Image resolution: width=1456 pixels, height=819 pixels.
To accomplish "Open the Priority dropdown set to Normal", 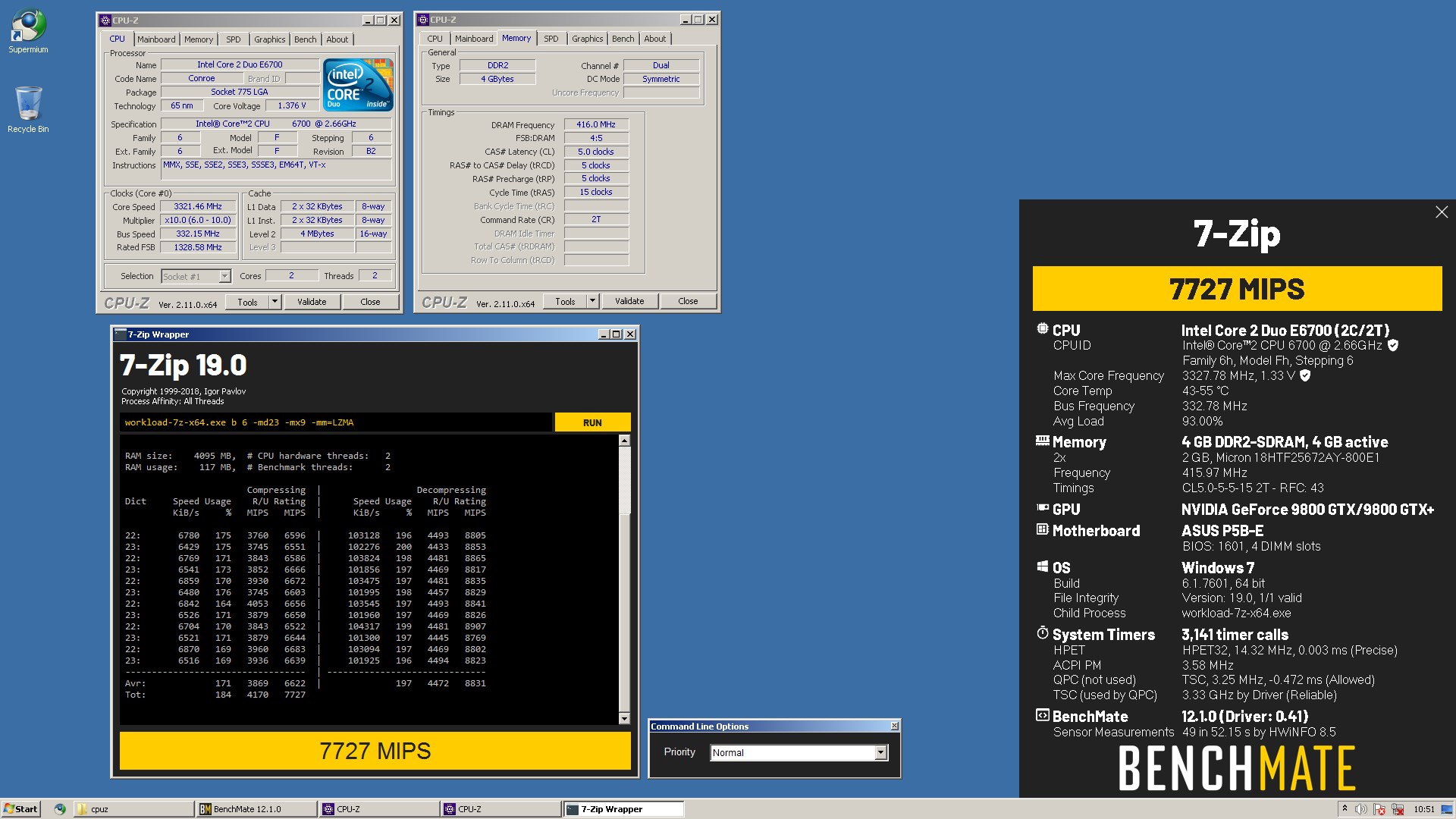I will [x=880, y=752].
